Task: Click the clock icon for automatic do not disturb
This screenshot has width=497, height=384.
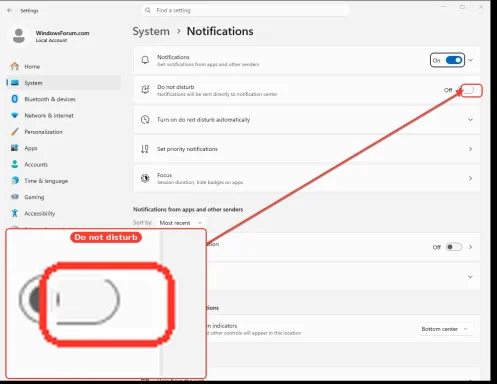Action: coord(145,119)
